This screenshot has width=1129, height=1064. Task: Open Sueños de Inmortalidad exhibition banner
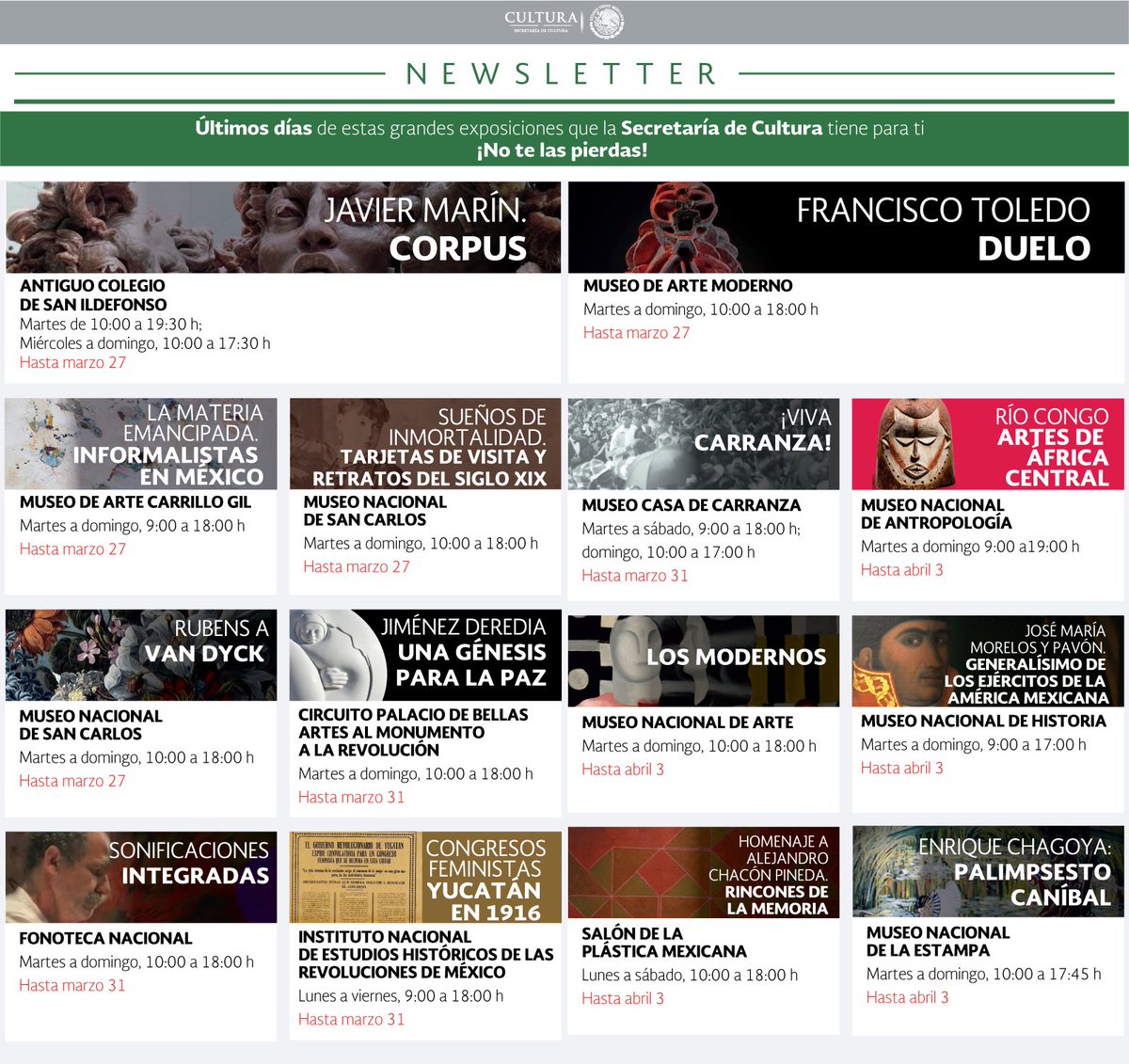click(x=425, y=443)
